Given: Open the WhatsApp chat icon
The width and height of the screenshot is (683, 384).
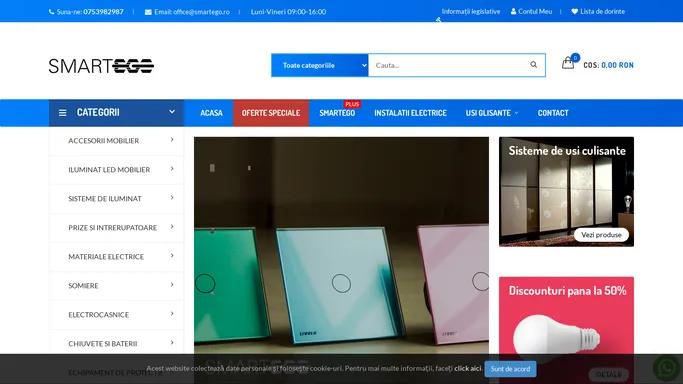Looking at the screenshot, I should (666, 368).
